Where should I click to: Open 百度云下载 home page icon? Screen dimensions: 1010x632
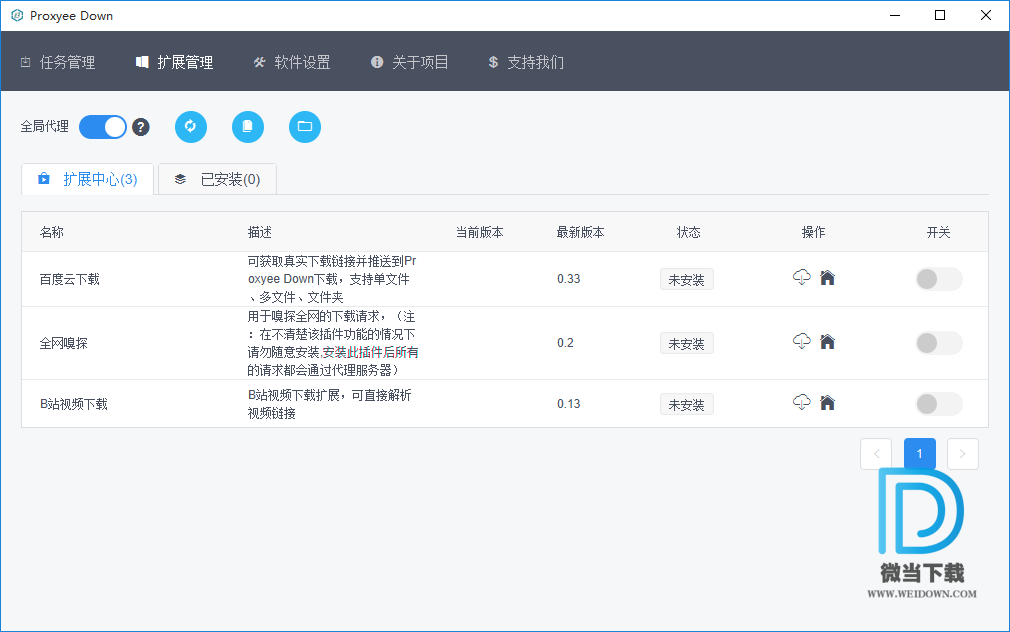pyautogui.click(x=828, y=278)
